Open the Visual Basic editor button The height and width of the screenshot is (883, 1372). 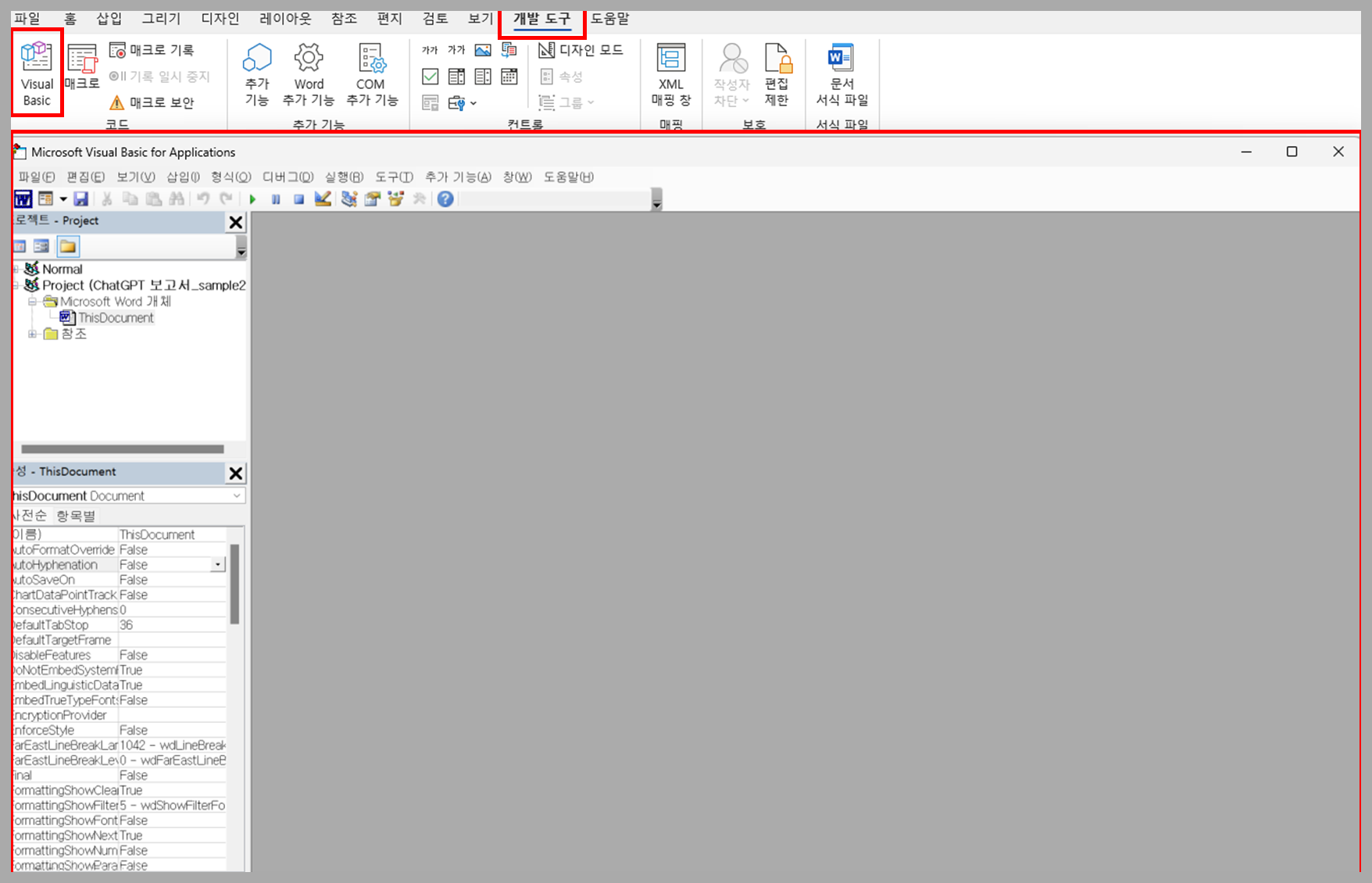(x=37, y=73)
